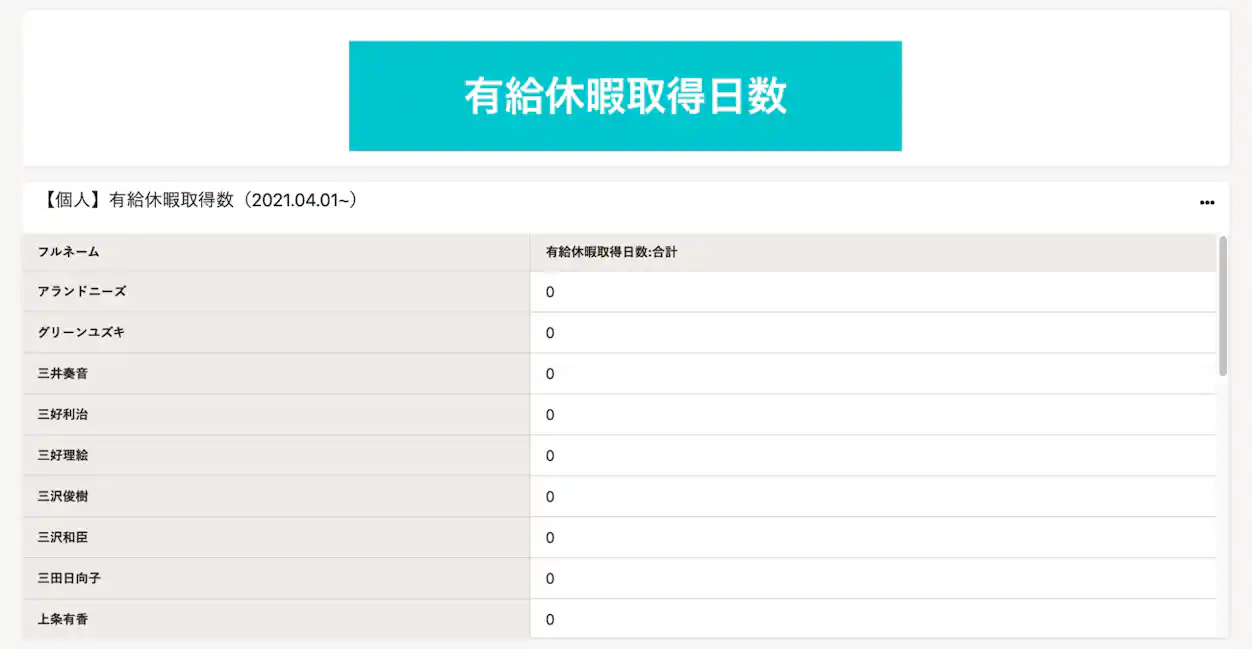Image resolution: width=1252 pixels, height=649 pixels.
Task: Click アランドニーズ's total value of 0
Action: (548, 291)
